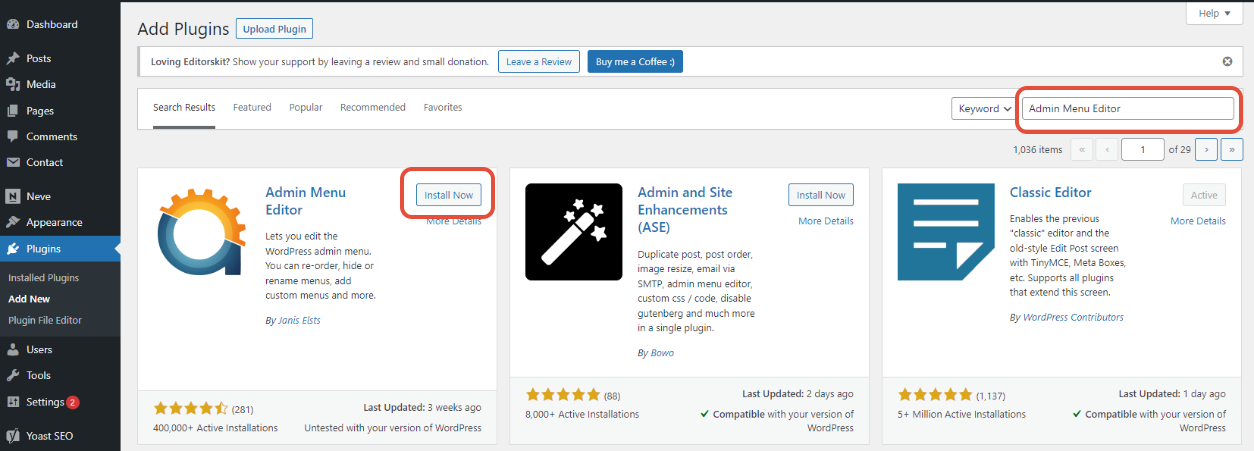The width and height of the screenshot is (1254, 451).
Task: Open the Dashboard menu icon
Action: click(13, 24)
